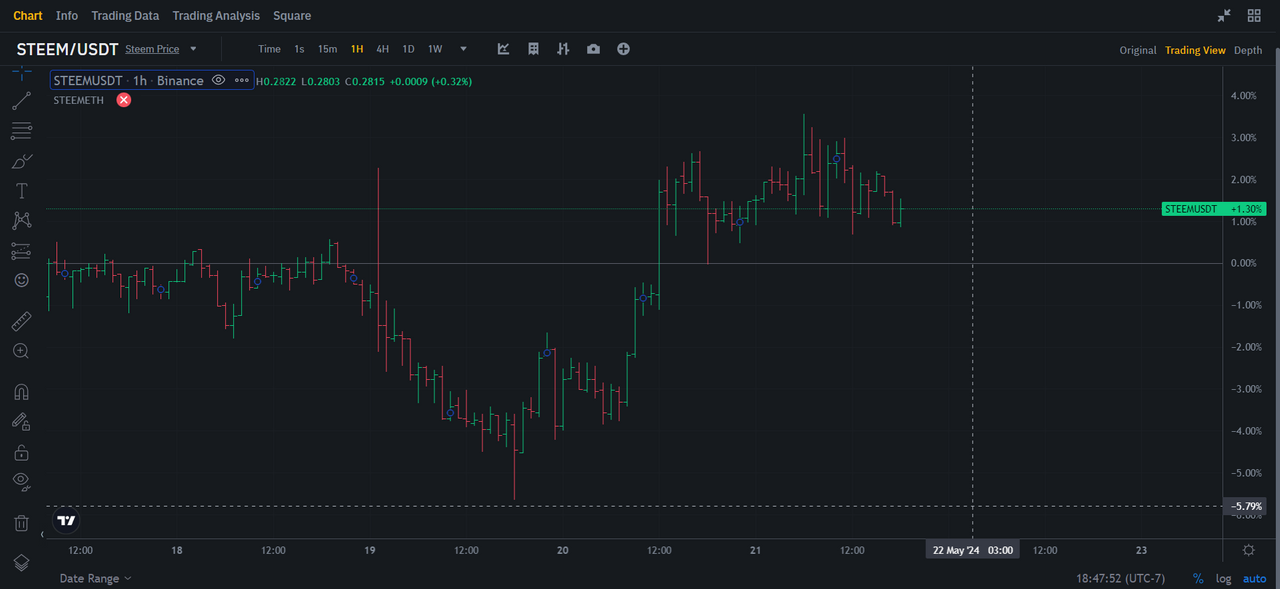Open the chart patterns tool
The image size is (1280, 589).
tap(21, 220)
